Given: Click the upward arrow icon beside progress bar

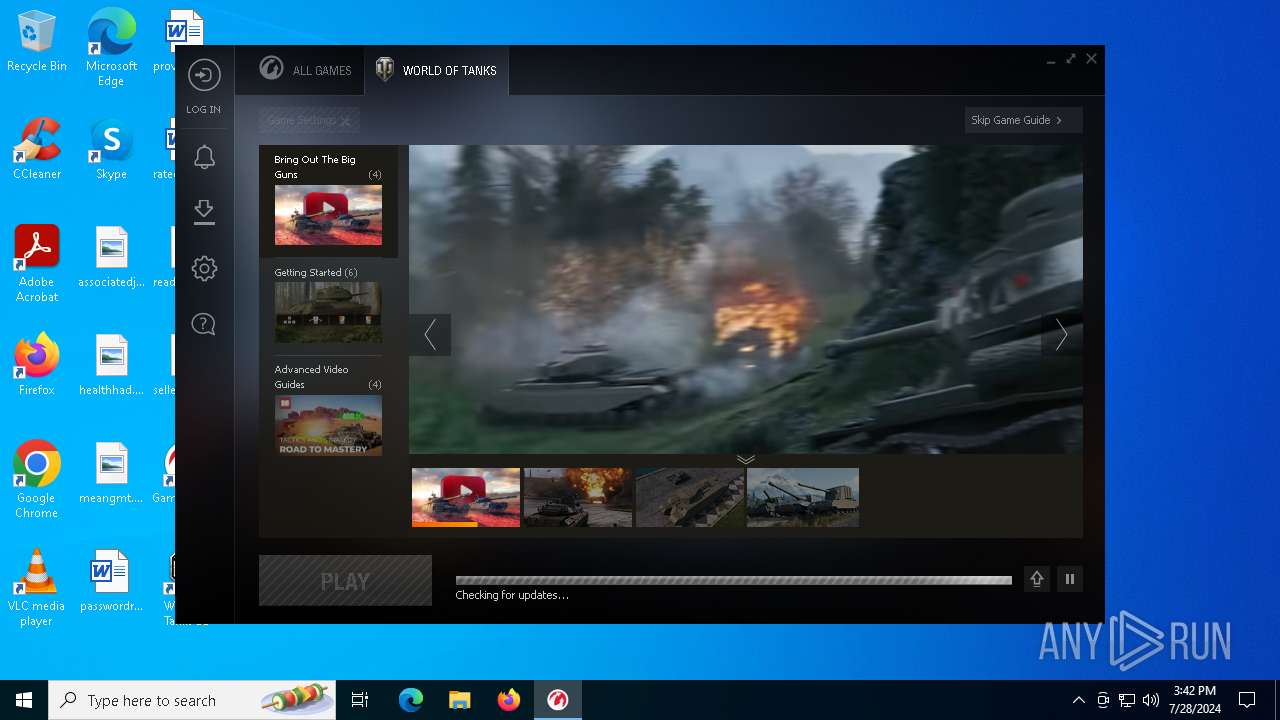Looking at the screenshot, I should [1037, 579].
